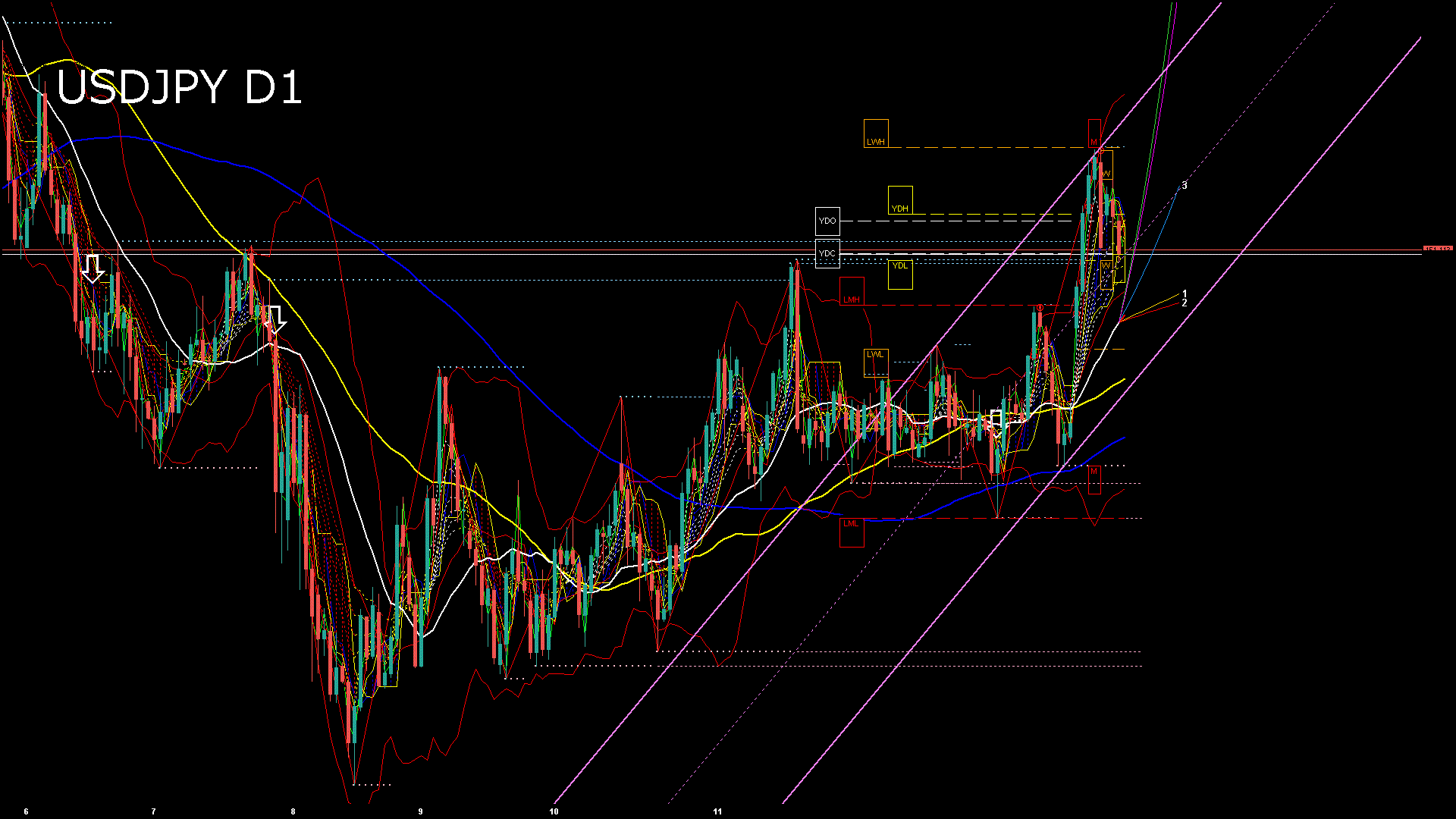The height and width of the screenshot is (819, 1456).
Task: Select the first white down-arrow marker
Action: (x=93, y=268)
